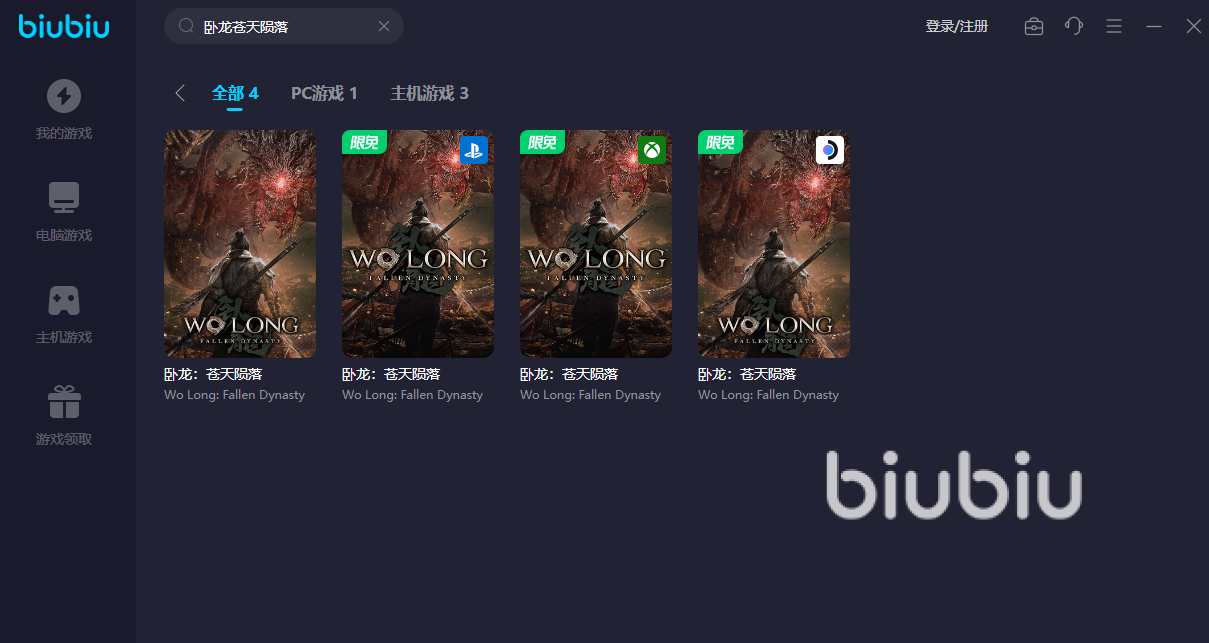
Task: Open 我的游戏 lightning icon in sidebar
Action: [x=64, y=97]
